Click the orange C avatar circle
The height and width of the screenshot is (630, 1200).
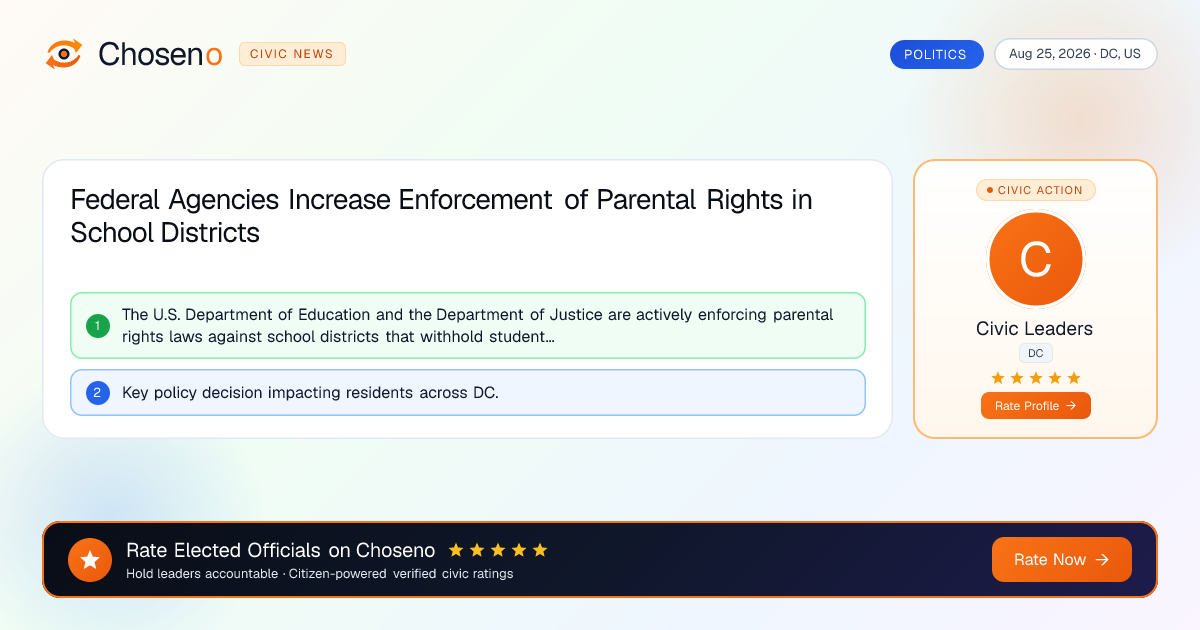click(x=1035, y=260)
